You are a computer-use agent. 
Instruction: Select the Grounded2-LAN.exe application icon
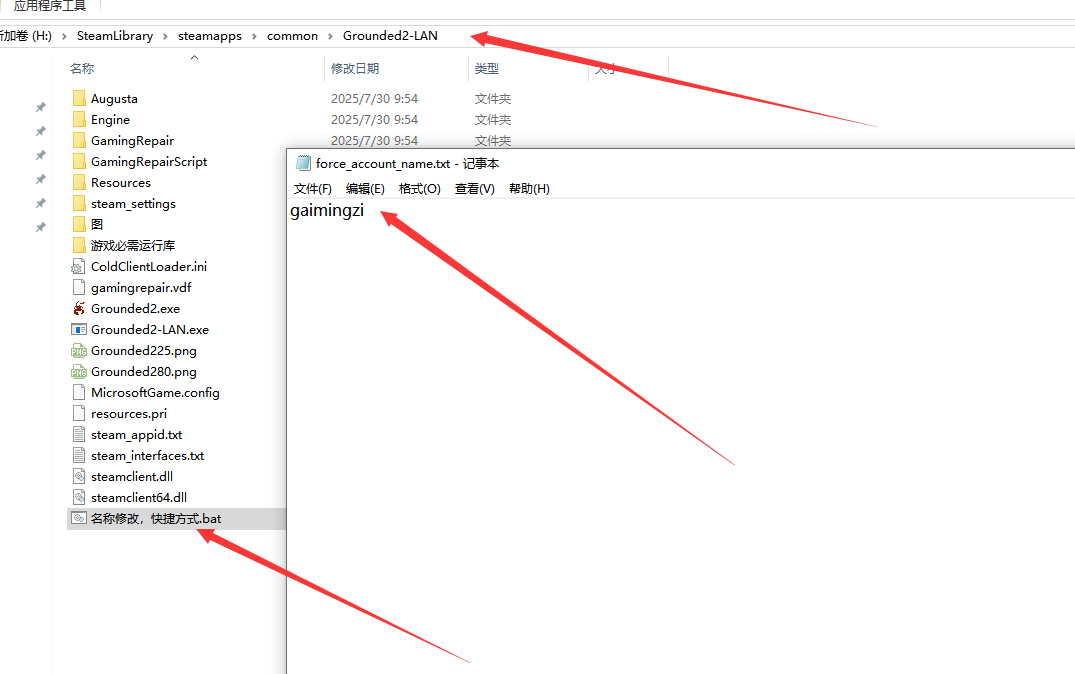pyautogui.click(x=79, y=330)
